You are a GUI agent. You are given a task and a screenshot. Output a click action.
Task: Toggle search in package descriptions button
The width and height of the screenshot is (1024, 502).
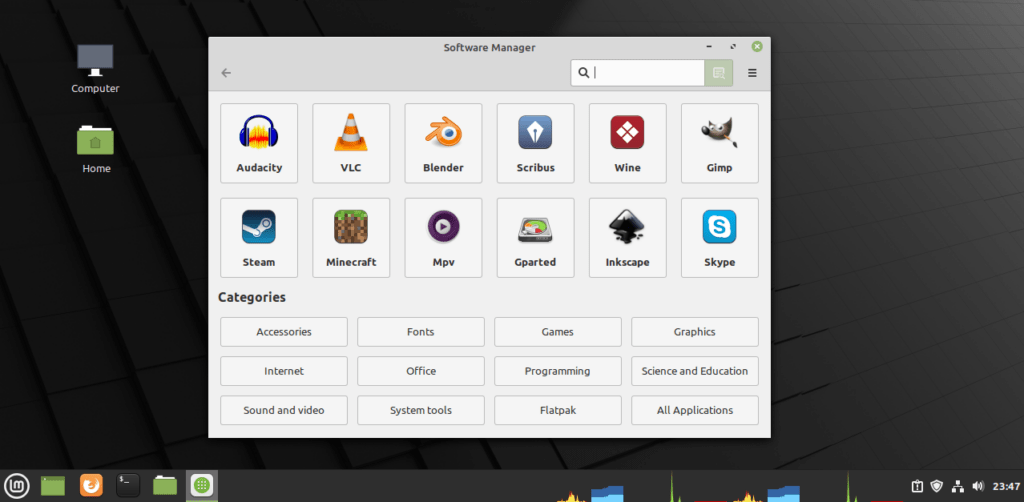tap(719, 73)
